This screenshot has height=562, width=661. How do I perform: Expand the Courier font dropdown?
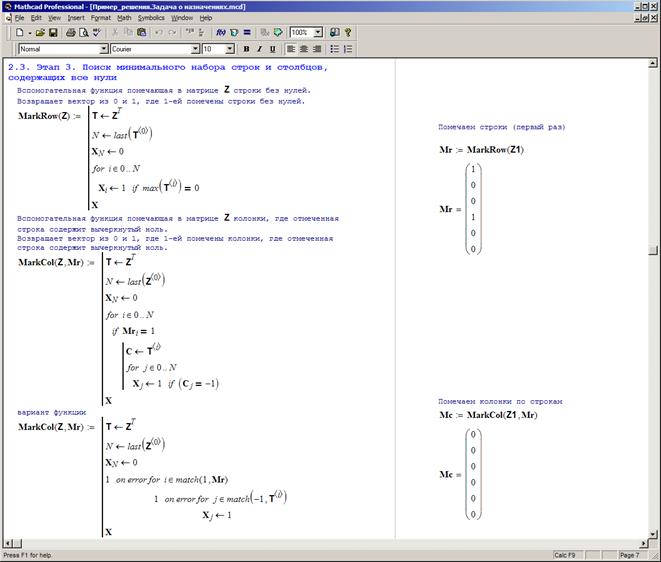click(195, 48)
